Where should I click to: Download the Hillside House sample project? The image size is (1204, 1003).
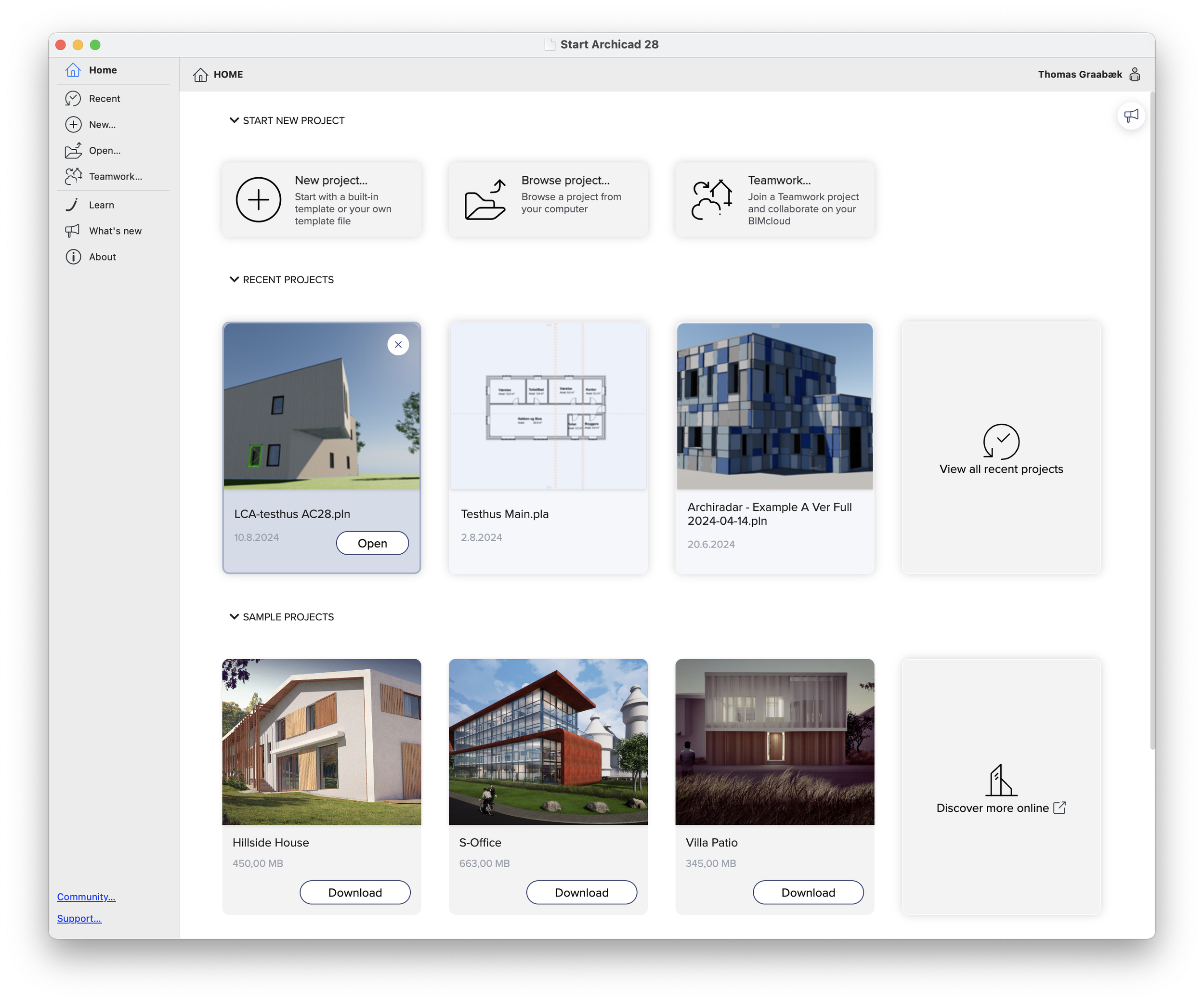pyautogui.click(x=355, y=892)
